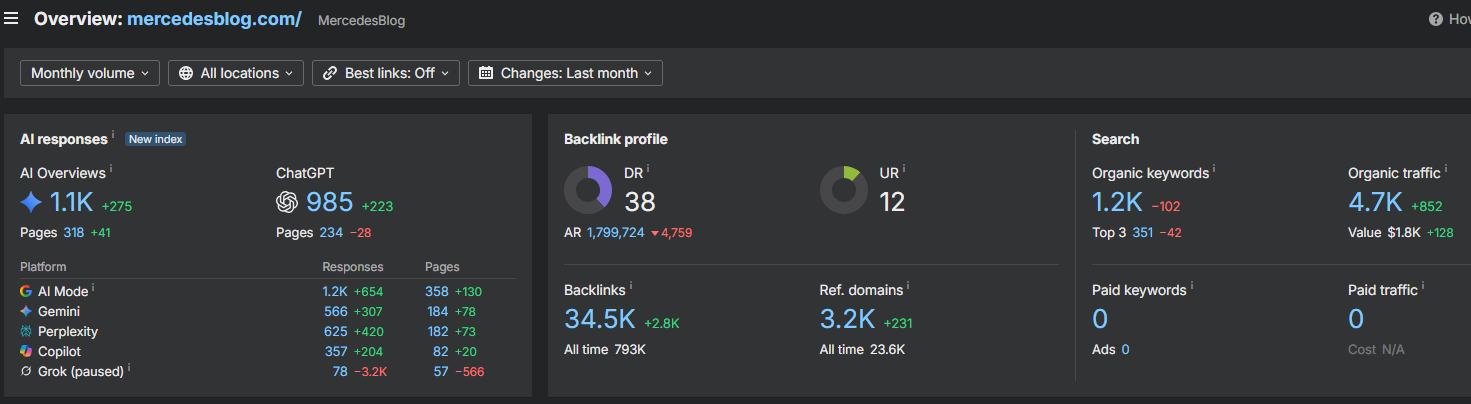Click the Ref. domains info icon
This screenshot has width=1471, height=404.
pos(908,286)
